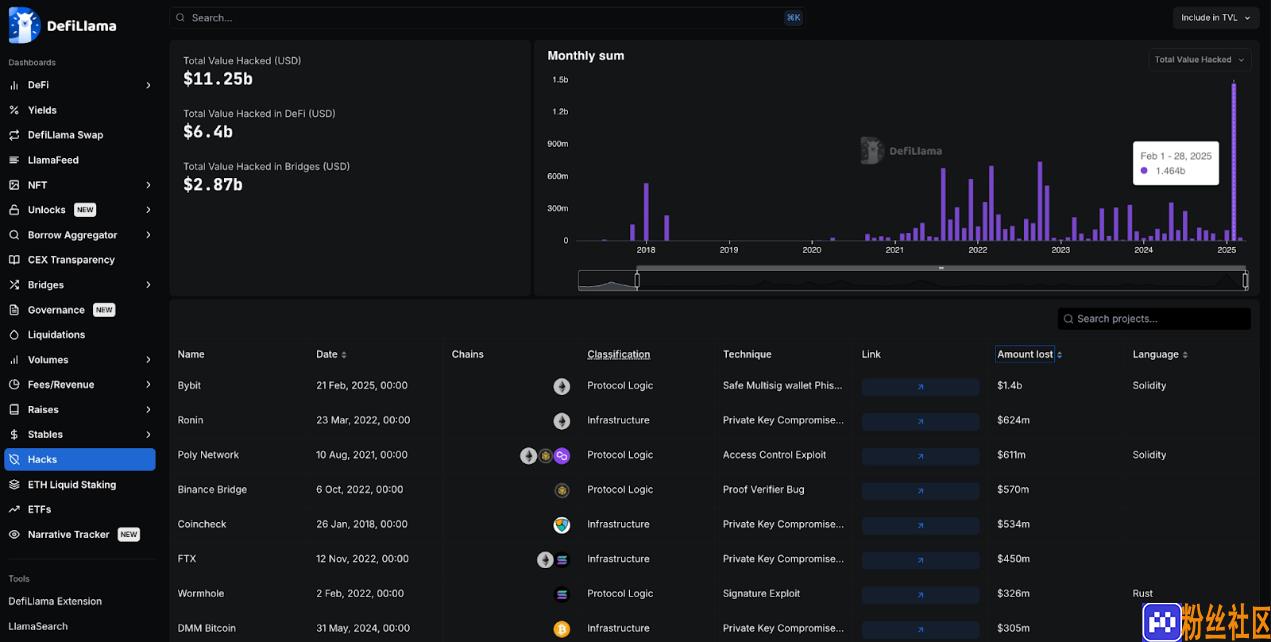Click the Liquidations droplet icon
The image size is (1271, 642).
pyautogui.click(x=14, y=335)
